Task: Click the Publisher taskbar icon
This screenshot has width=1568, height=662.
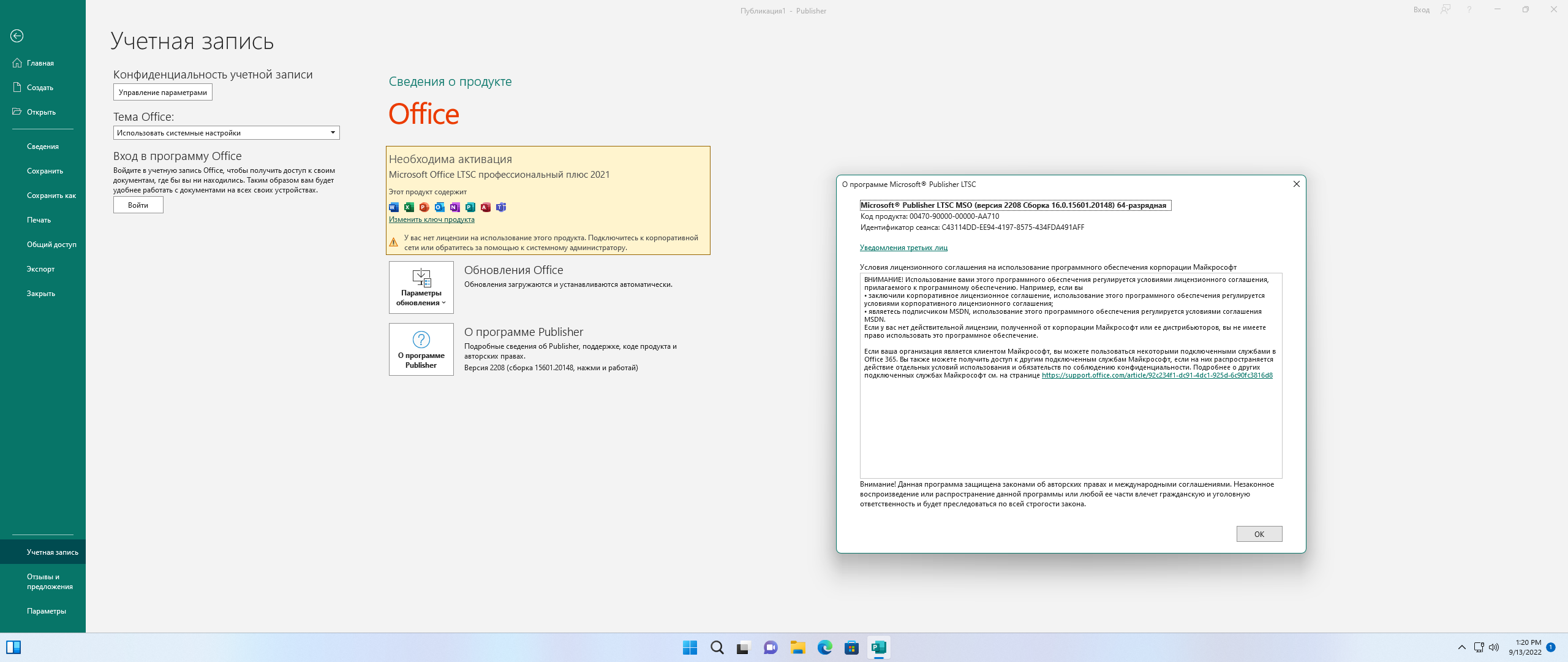Action: [879, 647]
